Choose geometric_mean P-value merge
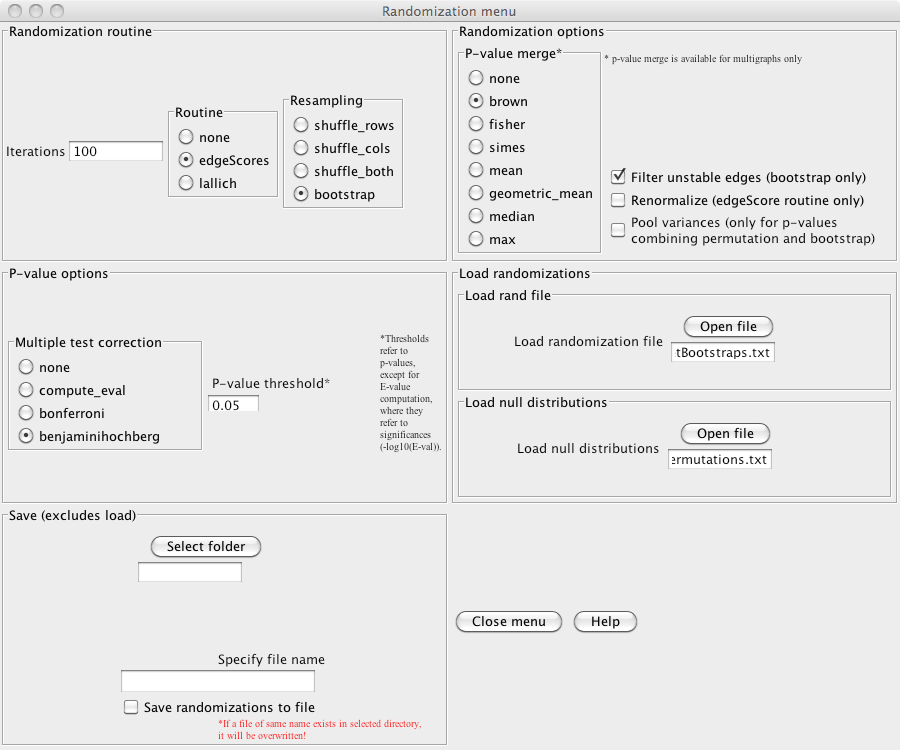900x750 pixels. coord(476,194)
